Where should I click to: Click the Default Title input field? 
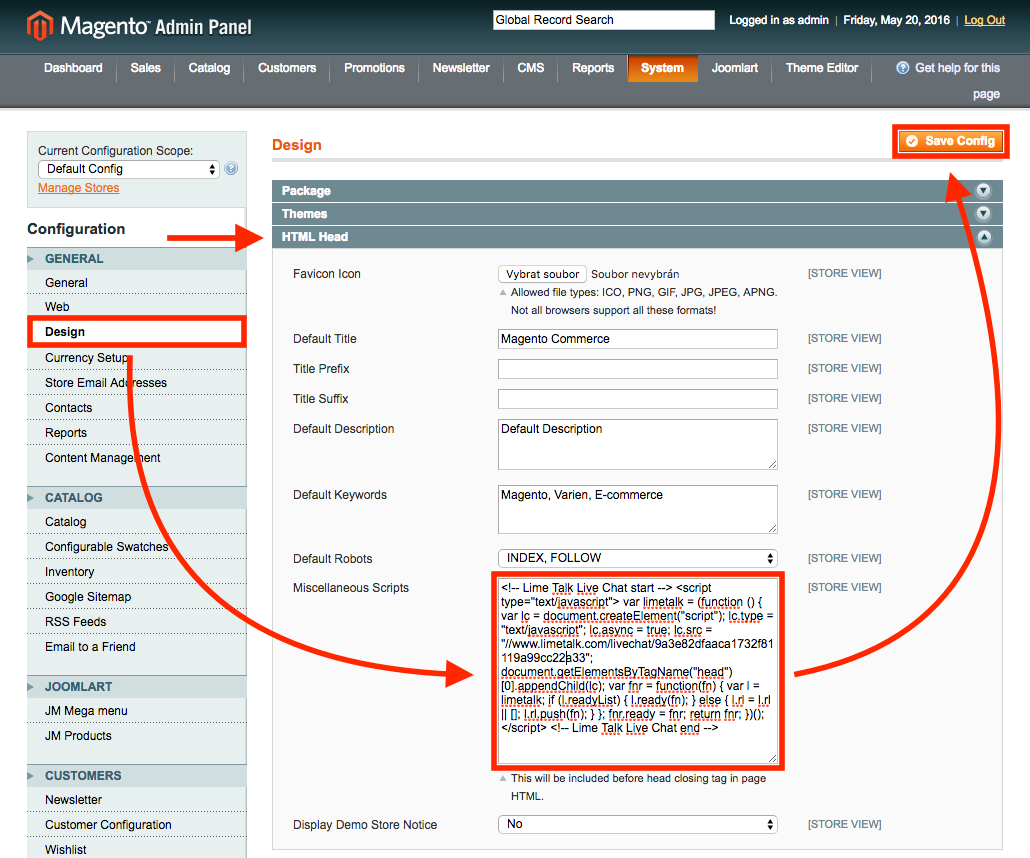(x=637, y=339)
